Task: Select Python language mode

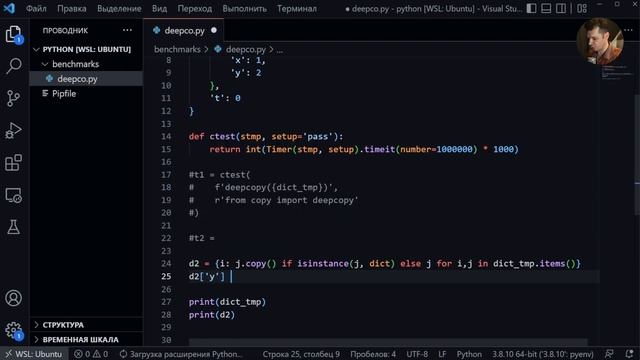Action: click(x=469, y=354)
